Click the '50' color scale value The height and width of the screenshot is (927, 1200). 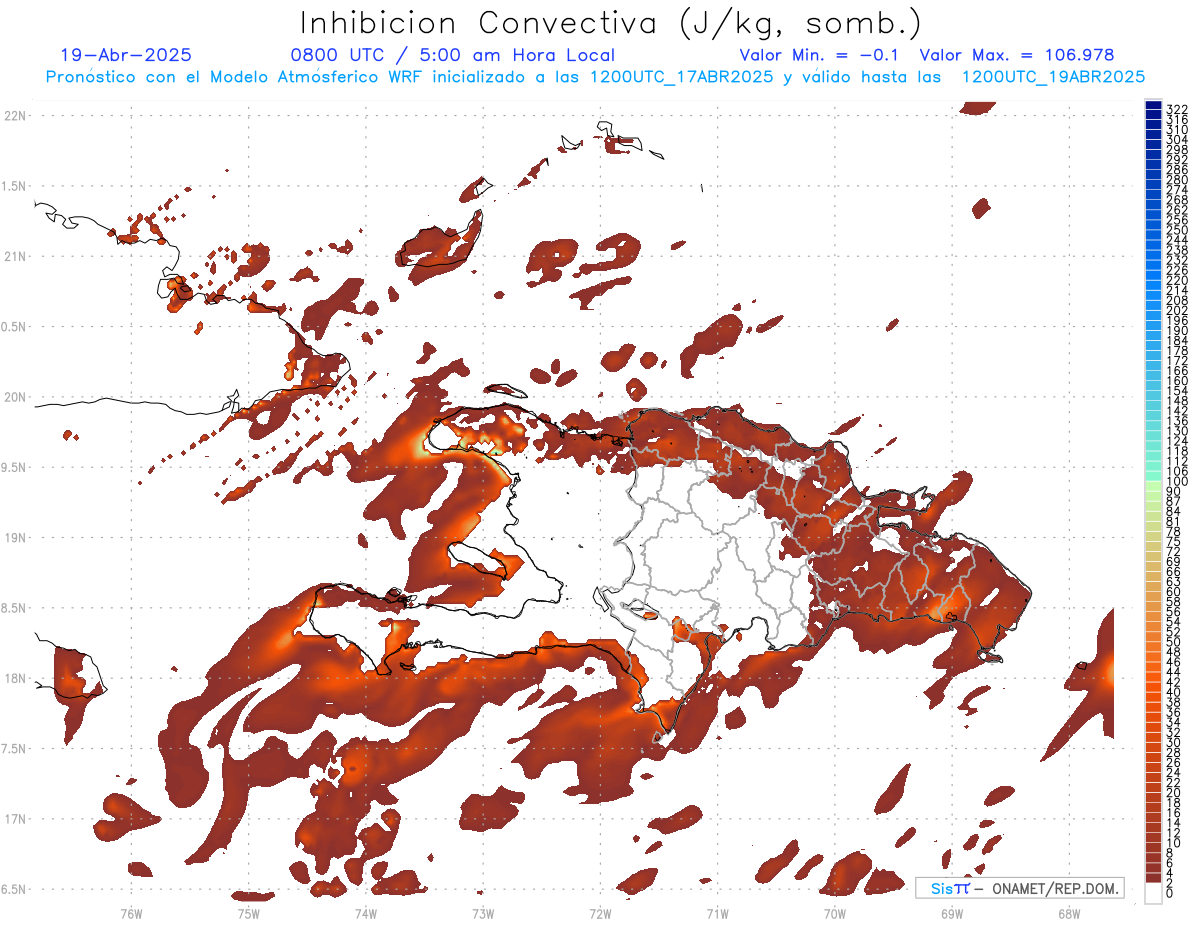click(1174, 642)
